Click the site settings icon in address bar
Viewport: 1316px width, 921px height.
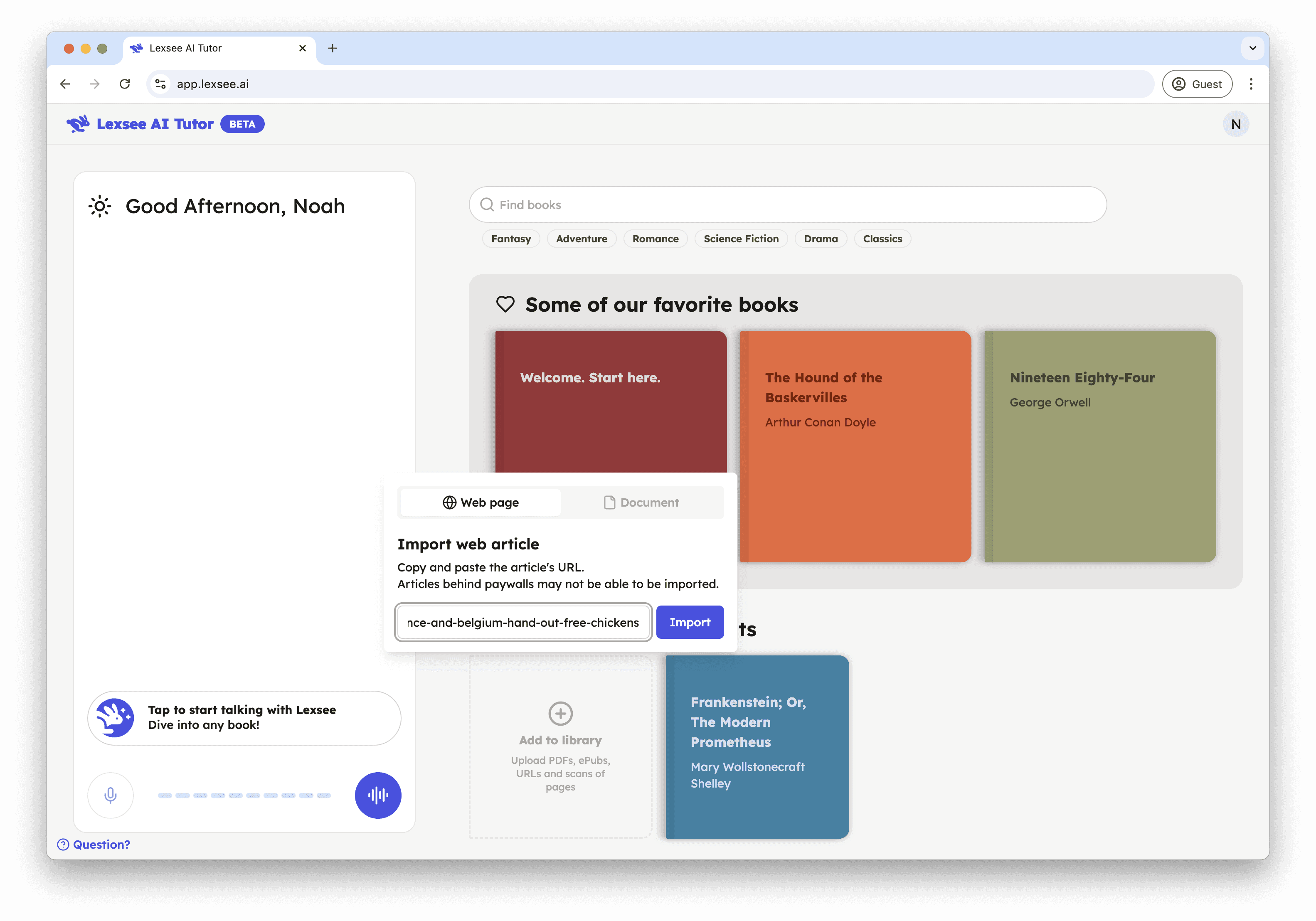tap(160, 84)
